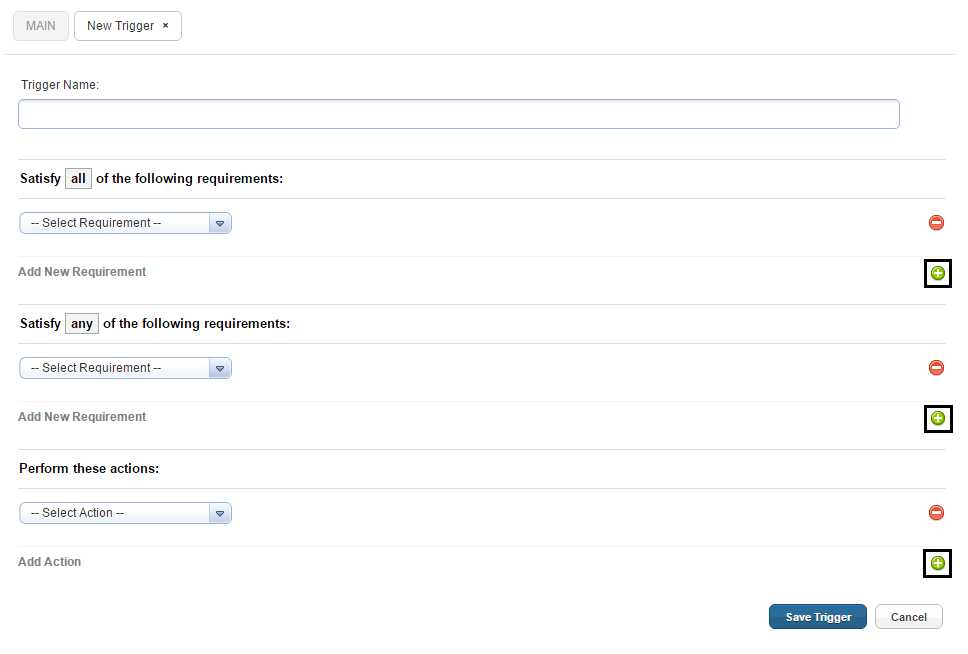Close the New Trigger tab with x
The height and width of the screenshot is (654, 968).
tap(165, 25)
